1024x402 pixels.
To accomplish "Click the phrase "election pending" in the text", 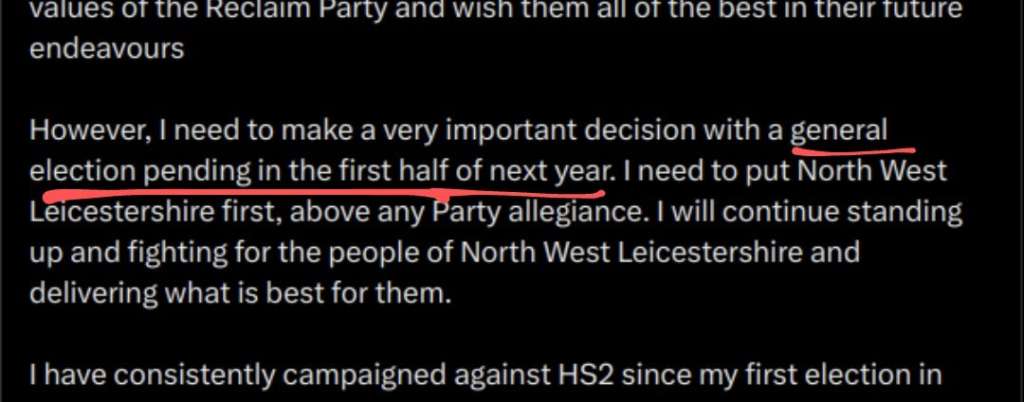I will click(141, 172).
